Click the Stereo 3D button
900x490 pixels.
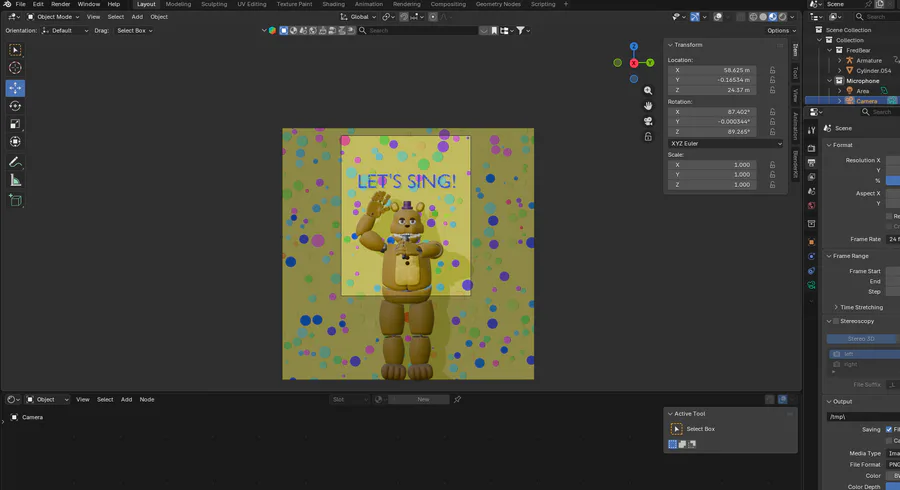click(862, 339)
